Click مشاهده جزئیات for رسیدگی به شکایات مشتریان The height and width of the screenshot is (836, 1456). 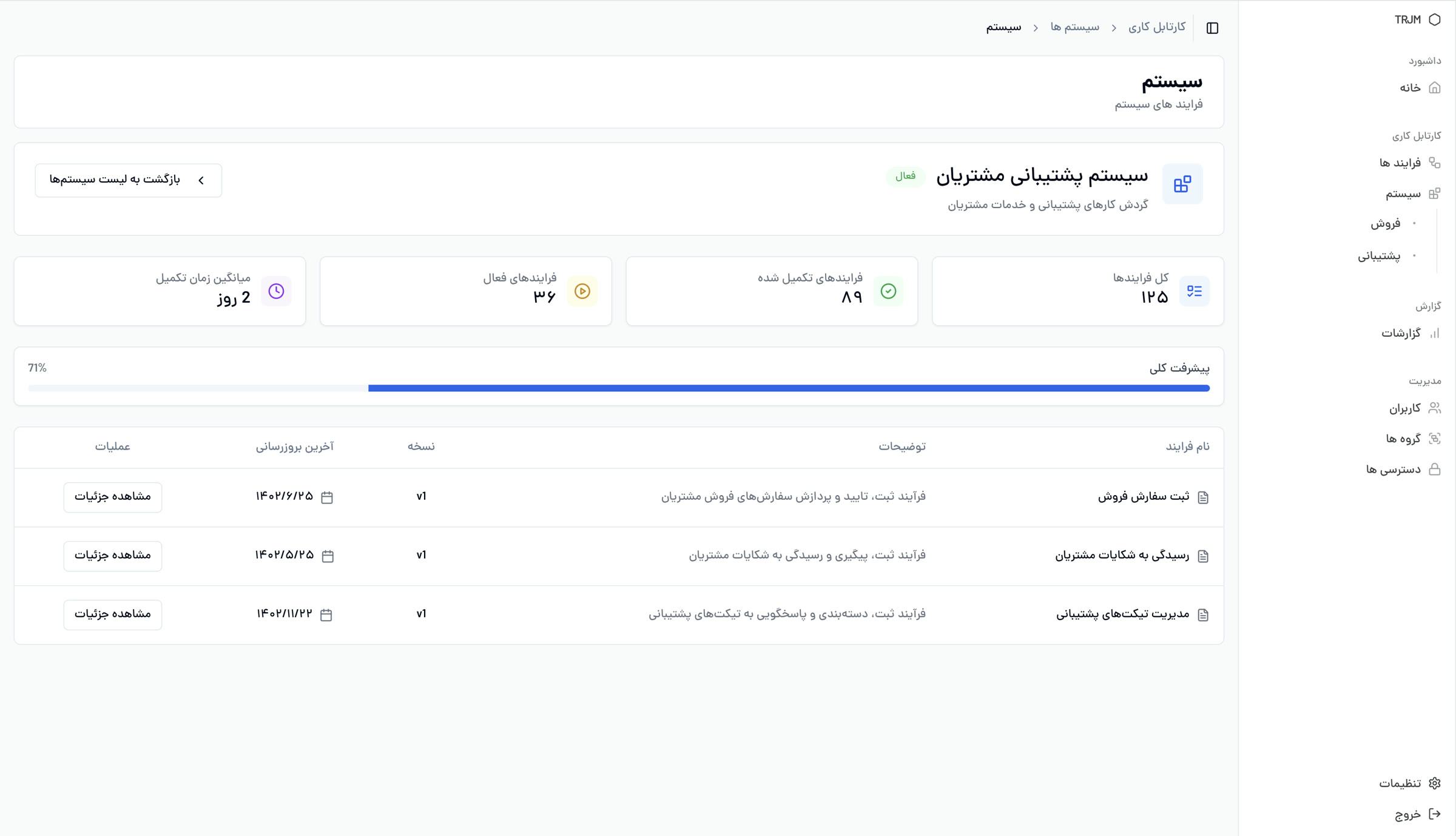[x=113, y=556]
